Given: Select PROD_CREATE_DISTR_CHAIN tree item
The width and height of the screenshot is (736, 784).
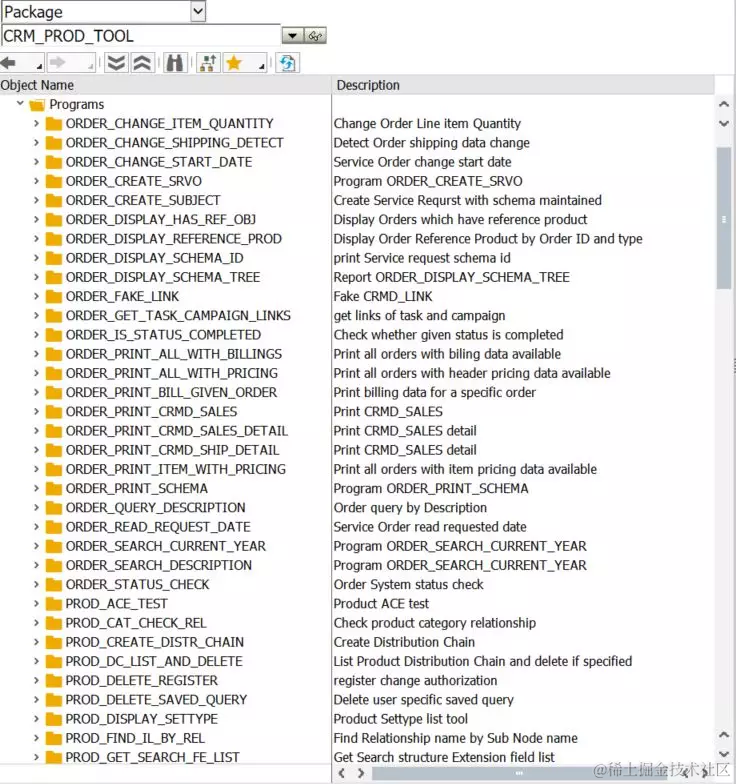Looking at the screenshot, I should click(154, 642).
